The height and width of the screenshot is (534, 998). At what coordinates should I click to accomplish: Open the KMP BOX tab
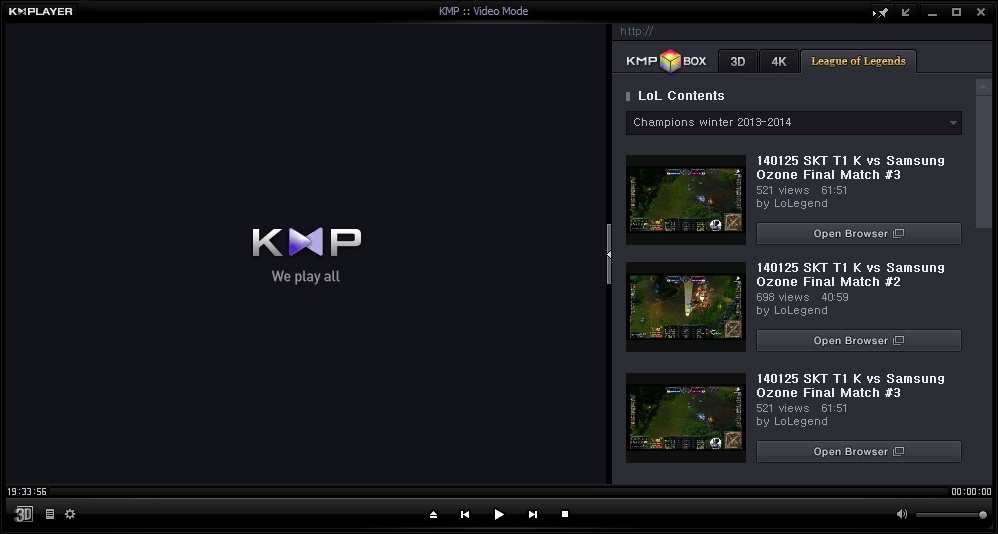point(666,61)
